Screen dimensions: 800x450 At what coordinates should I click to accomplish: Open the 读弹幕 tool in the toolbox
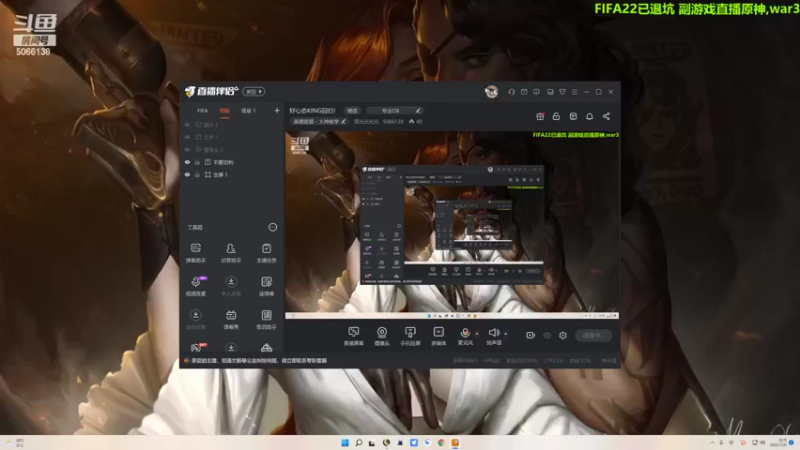[x=266, y=286]
